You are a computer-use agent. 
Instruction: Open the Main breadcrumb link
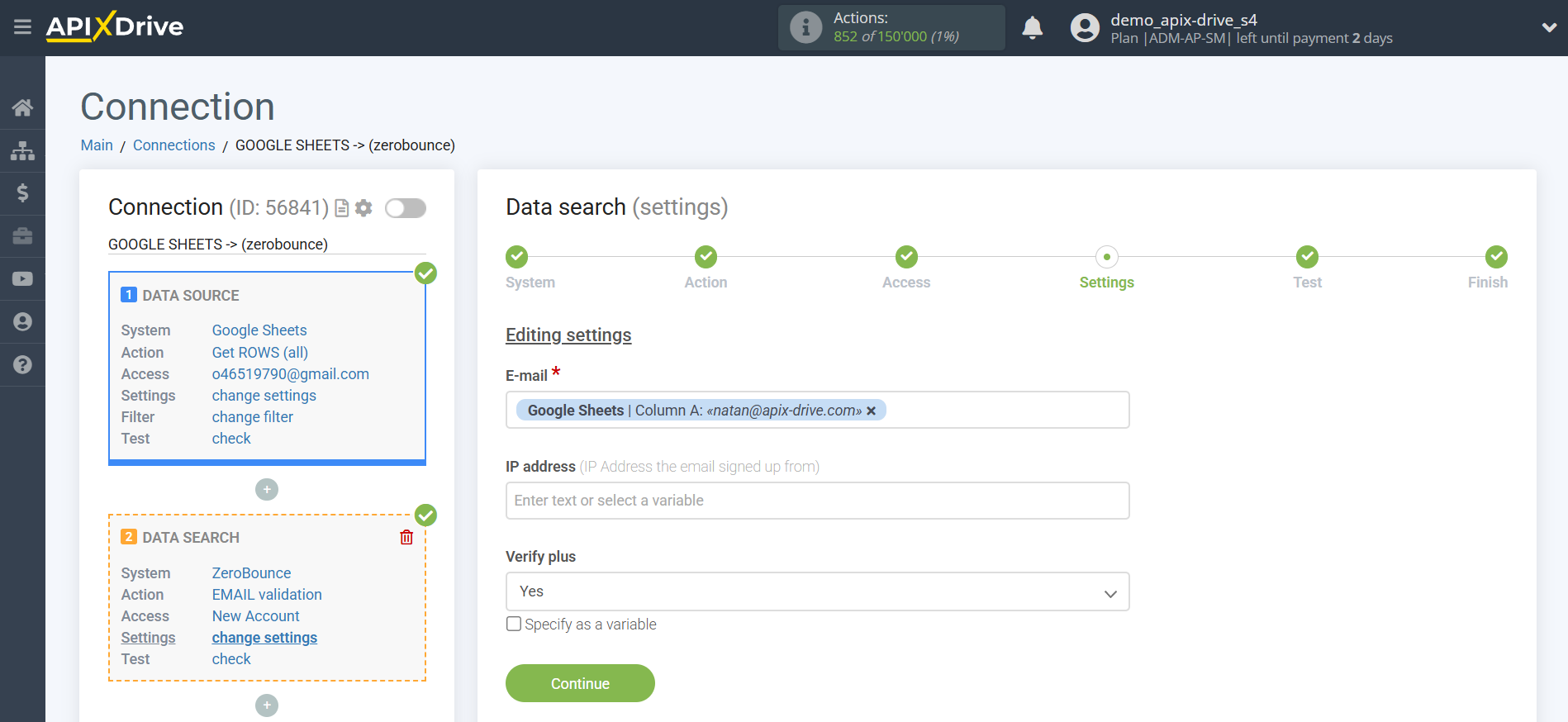(x=97, y=145)
